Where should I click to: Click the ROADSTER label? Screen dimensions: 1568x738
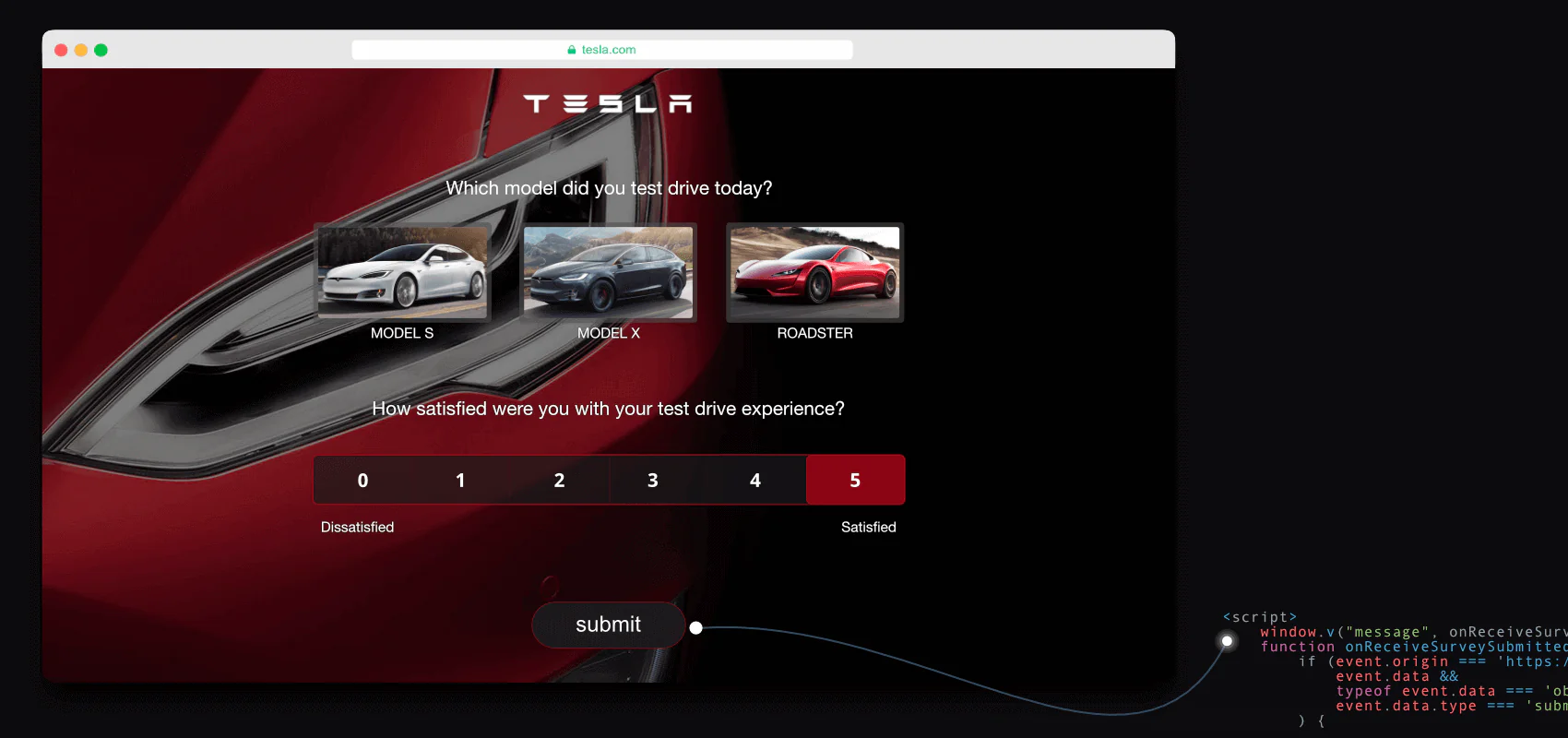(814, 333)
